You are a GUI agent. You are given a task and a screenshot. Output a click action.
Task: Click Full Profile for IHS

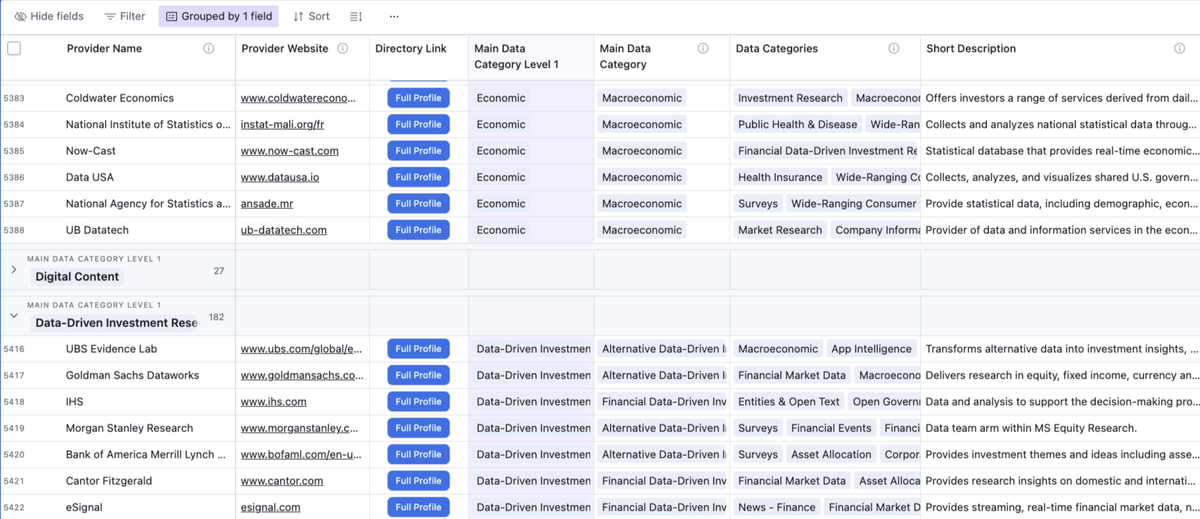418,401
